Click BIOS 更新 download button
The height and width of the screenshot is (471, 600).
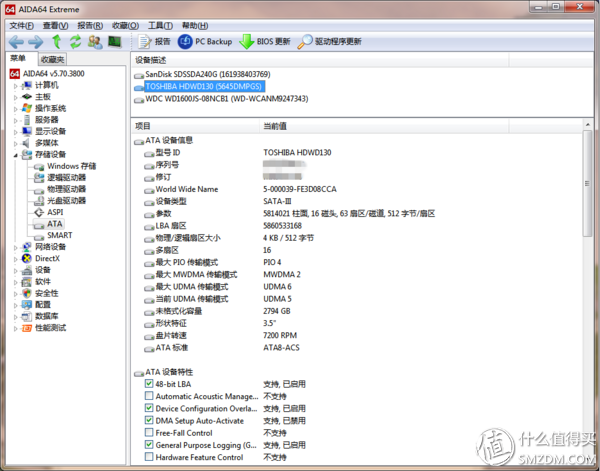click(264, 41)
